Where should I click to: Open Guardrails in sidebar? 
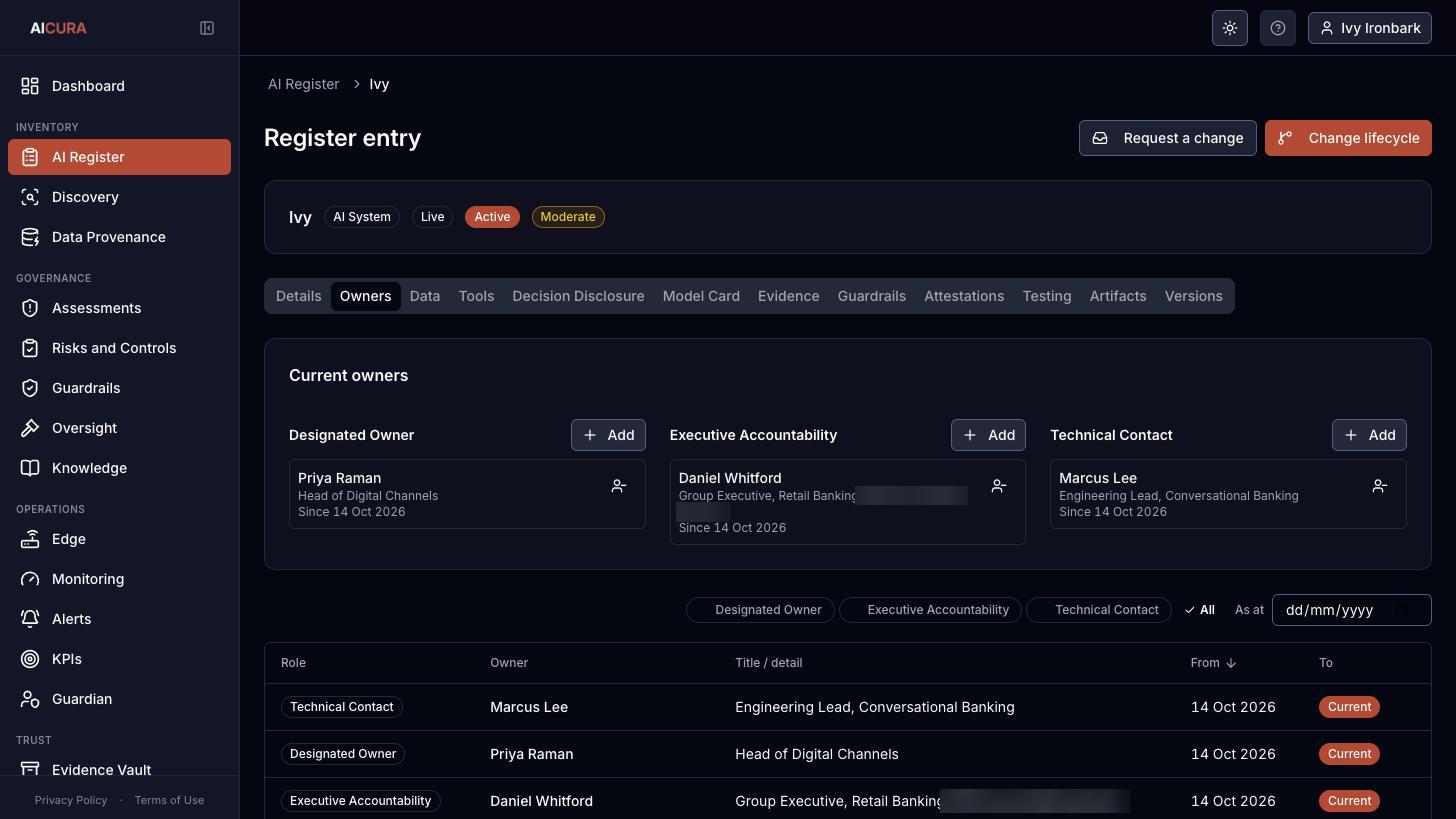[119, 388]
